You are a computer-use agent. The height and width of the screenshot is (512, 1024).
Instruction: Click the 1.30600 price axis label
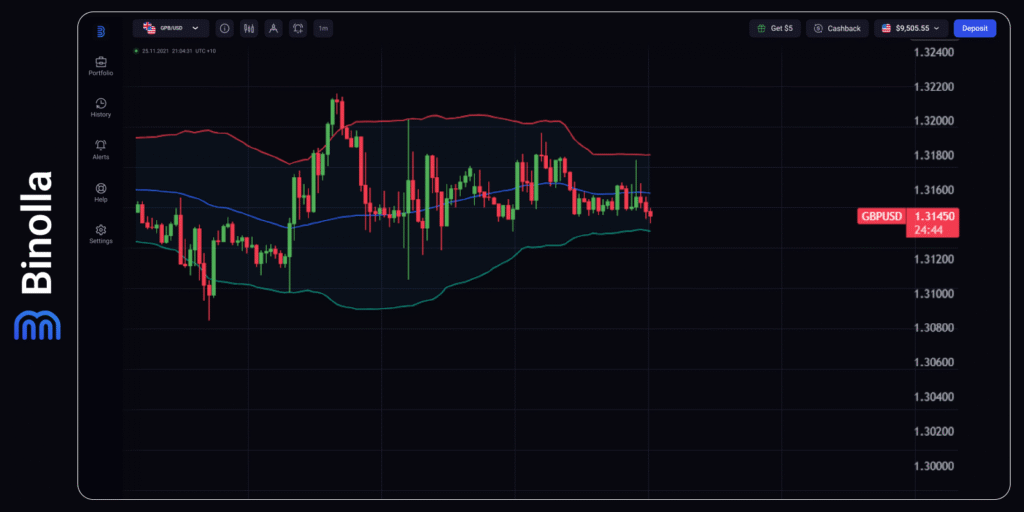[x=935, y=362]
